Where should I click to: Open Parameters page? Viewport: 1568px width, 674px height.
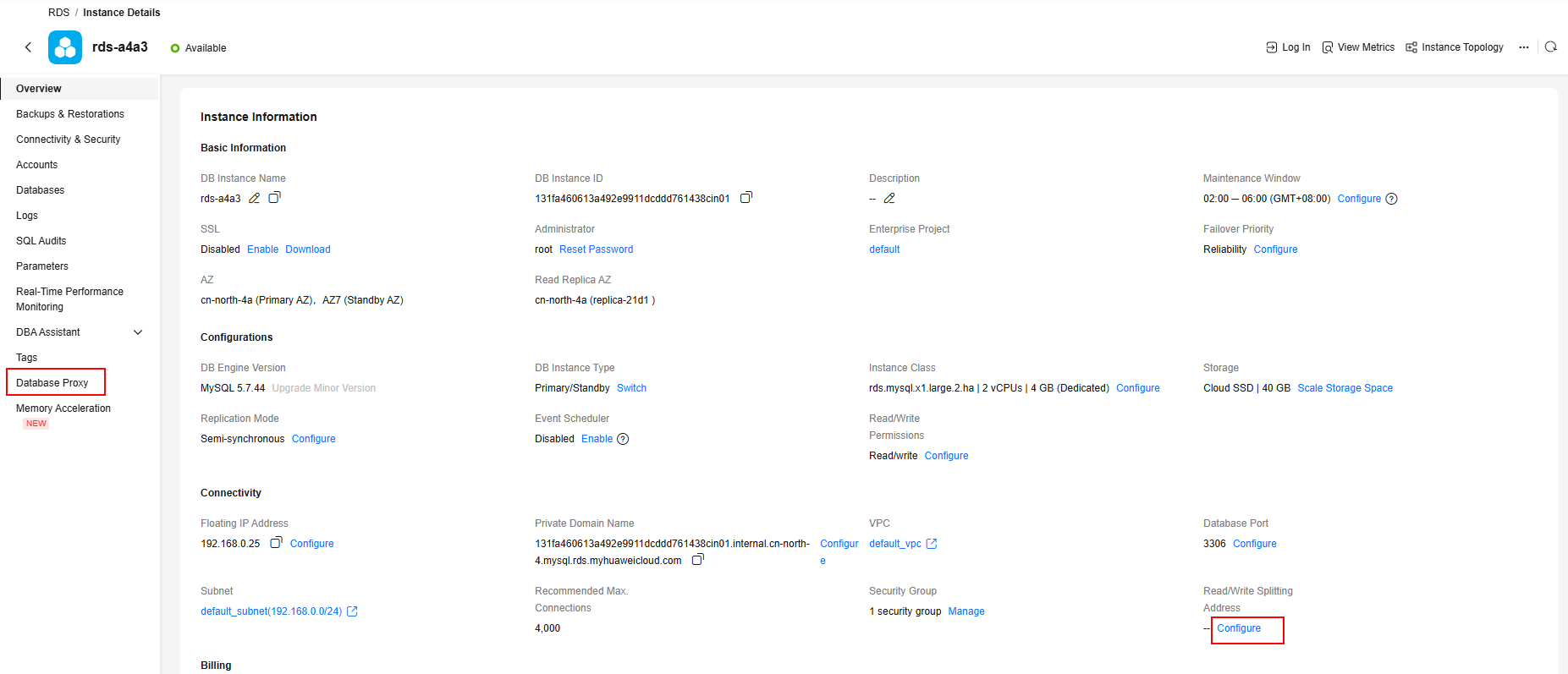point(42,266)
